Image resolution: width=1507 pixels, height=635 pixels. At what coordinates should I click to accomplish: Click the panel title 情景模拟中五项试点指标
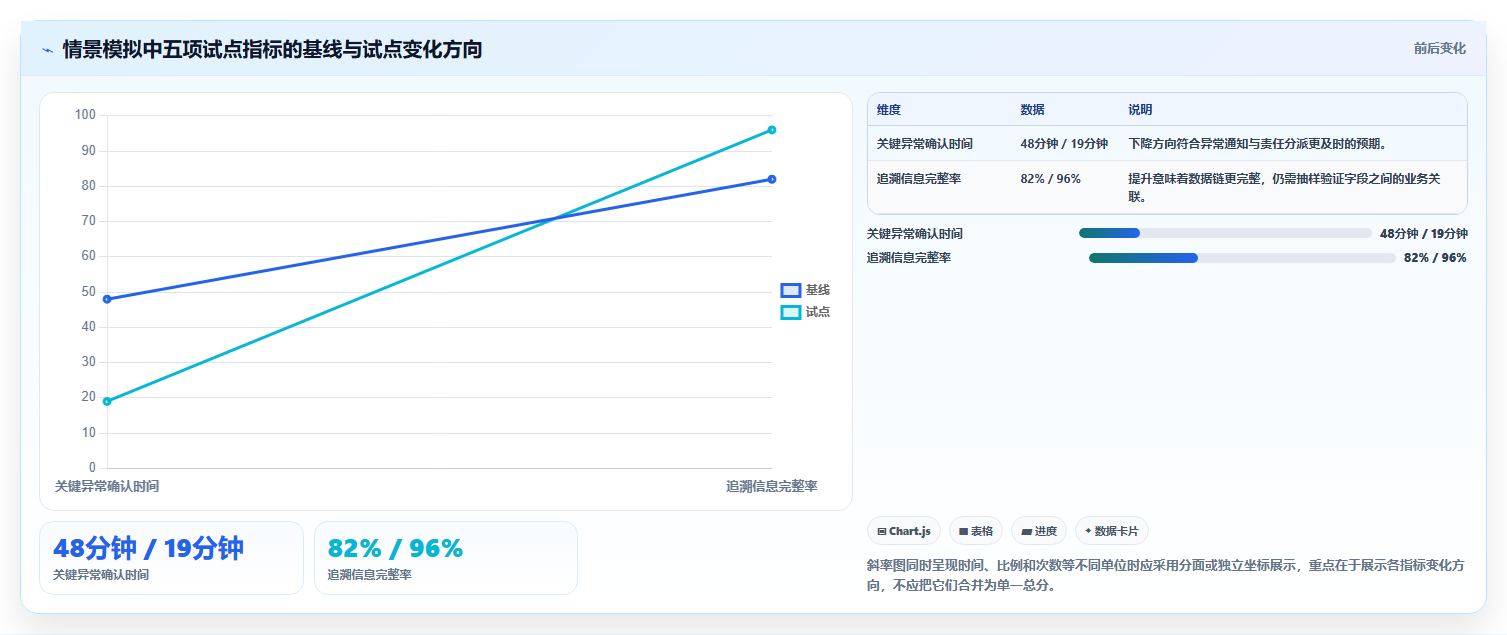(272, 49)
